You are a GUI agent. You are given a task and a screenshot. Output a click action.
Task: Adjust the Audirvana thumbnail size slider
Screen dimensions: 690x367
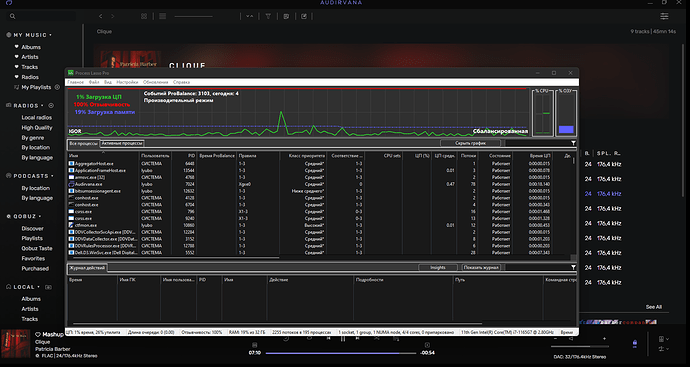(x=193, y=16)
